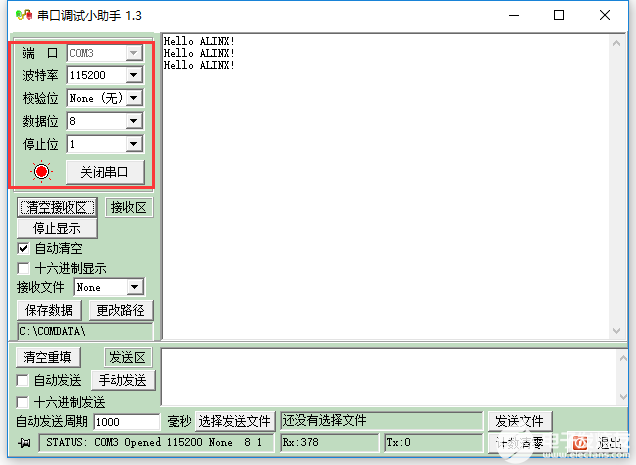Expand the 波特率 115200 baud rate dropdown
The height and width of the screenshot is (465, 636).
[133, 75]
